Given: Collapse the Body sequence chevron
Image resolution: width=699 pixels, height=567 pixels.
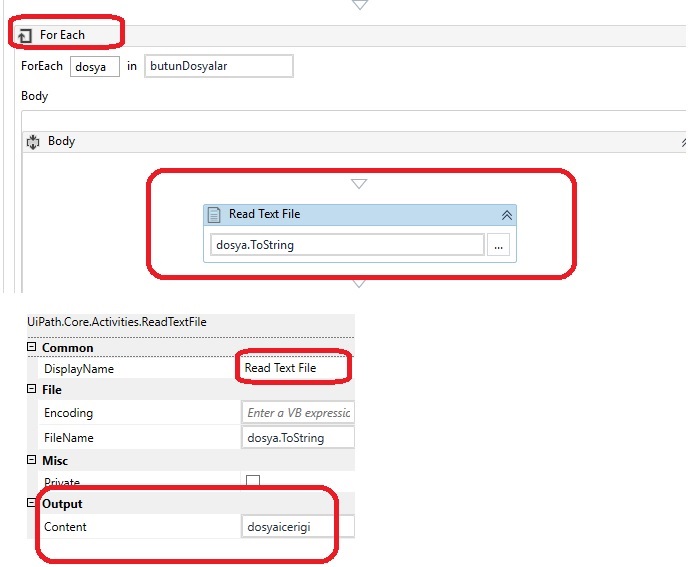Looking at the screenshot, I should [683, 143].
